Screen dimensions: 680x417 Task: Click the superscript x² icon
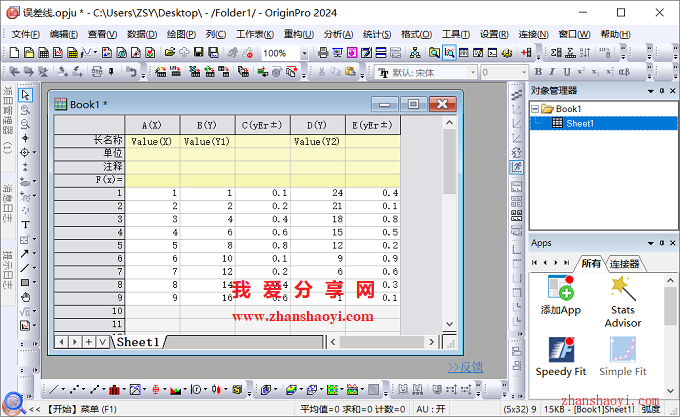(x=581, y=72)
